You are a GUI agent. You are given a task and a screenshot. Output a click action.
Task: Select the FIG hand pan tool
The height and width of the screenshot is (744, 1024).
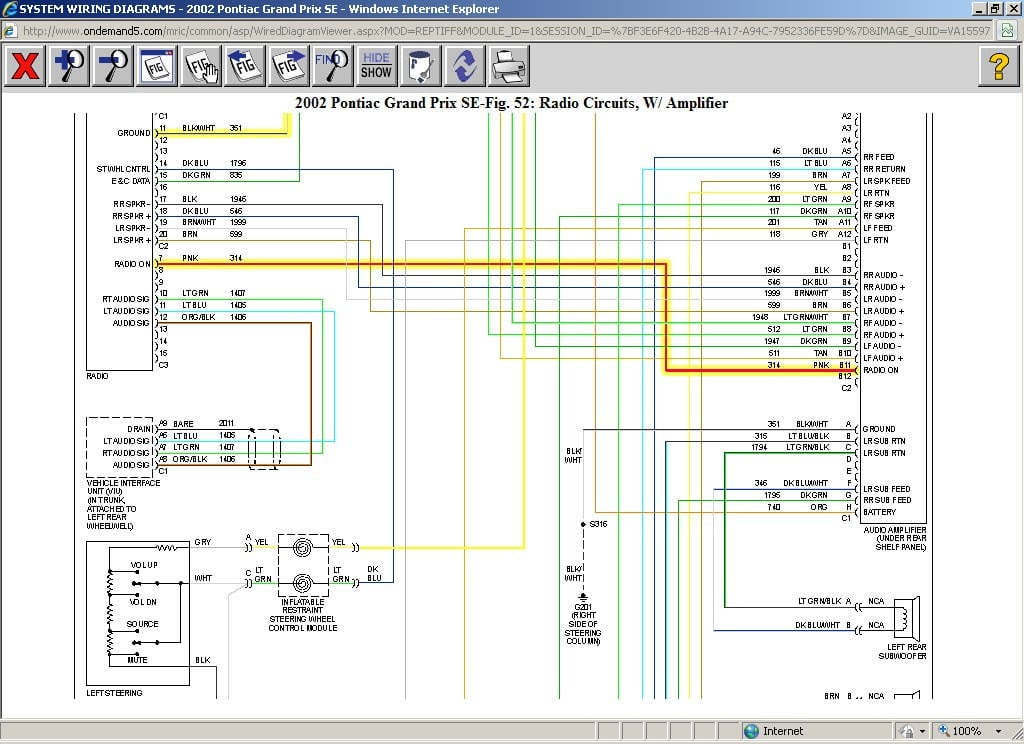(200, 65)
